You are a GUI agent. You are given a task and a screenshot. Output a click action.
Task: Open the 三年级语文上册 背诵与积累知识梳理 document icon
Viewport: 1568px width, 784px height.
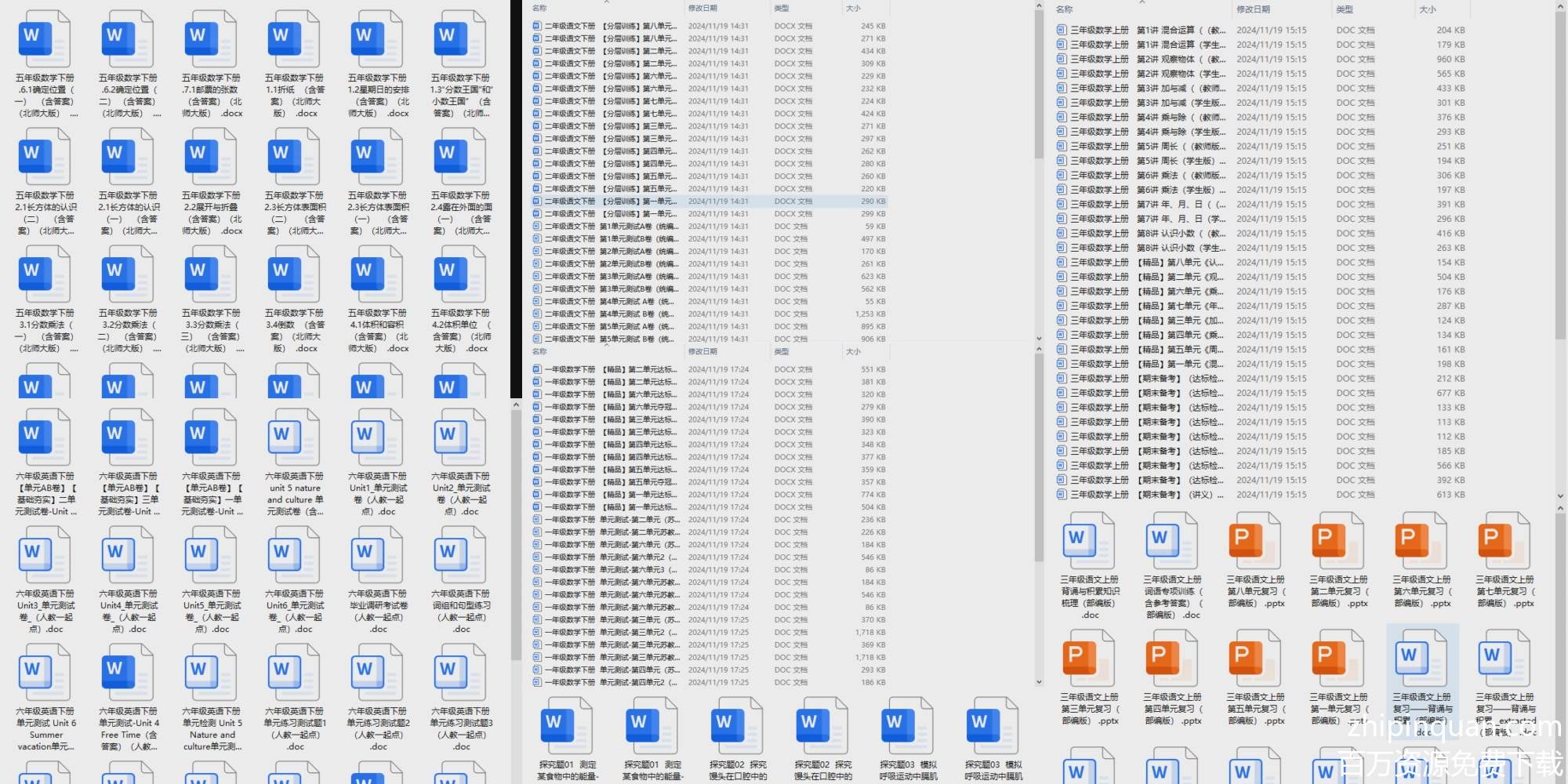(1089, 541)
